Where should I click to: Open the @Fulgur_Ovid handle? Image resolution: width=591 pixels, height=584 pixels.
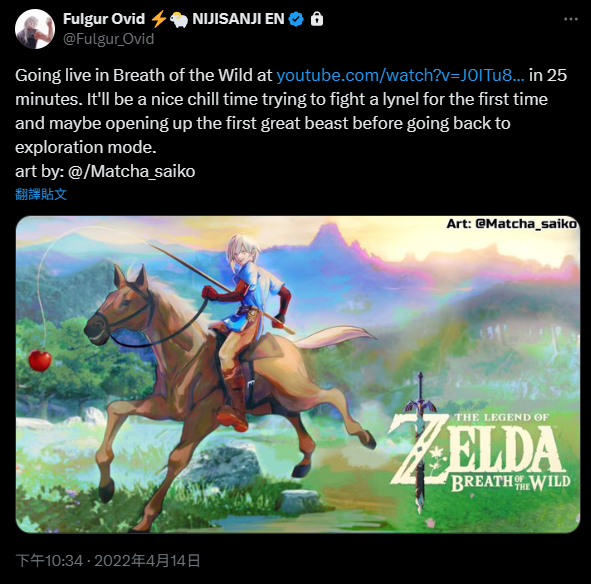click(109, 39)
